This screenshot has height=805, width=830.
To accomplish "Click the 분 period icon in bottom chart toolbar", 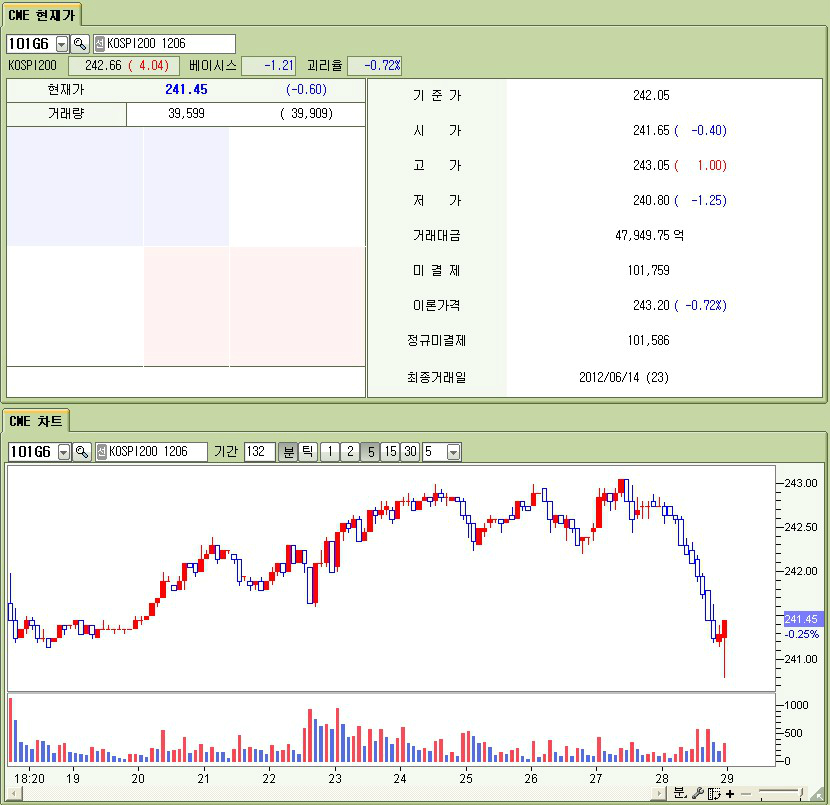I will [x=680, y=793].
